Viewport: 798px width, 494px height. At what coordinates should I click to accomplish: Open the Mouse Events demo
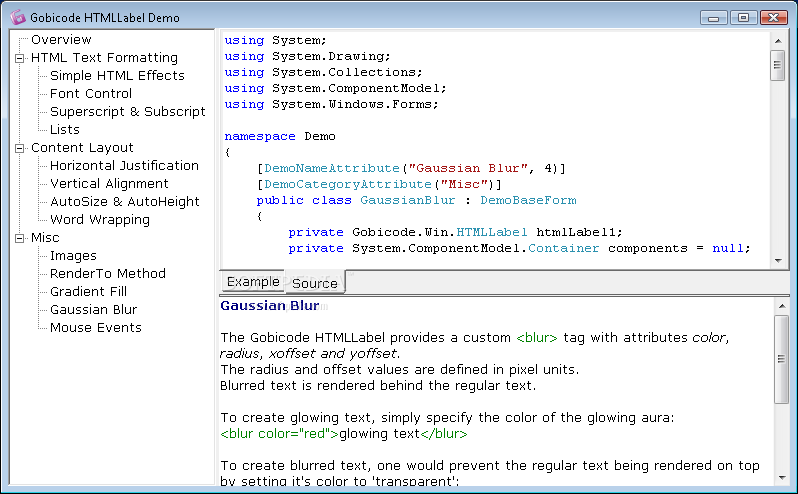[x=96, y=328]
